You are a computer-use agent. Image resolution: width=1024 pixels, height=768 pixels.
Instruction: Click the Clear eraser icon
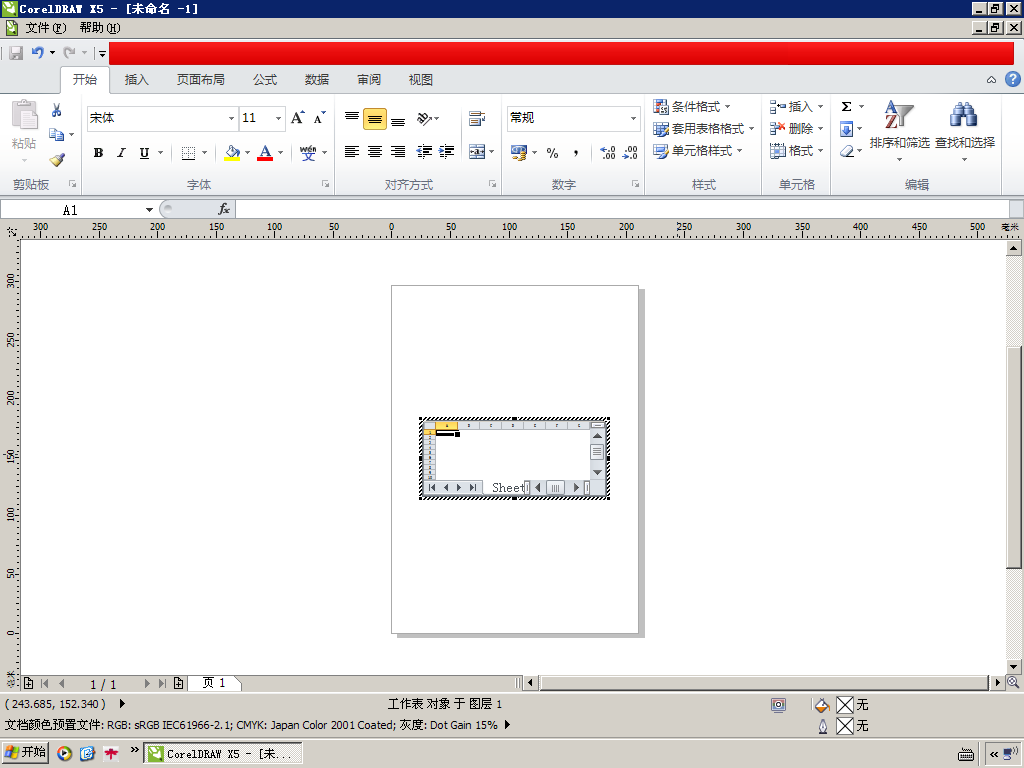click(846, 151)
